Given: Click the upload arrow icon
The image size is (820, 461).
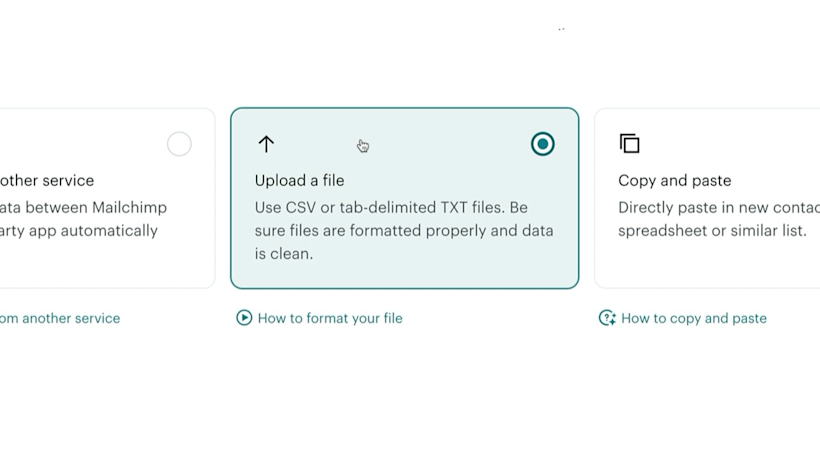Looking at the screenshot, I should (x=266, y=144).
